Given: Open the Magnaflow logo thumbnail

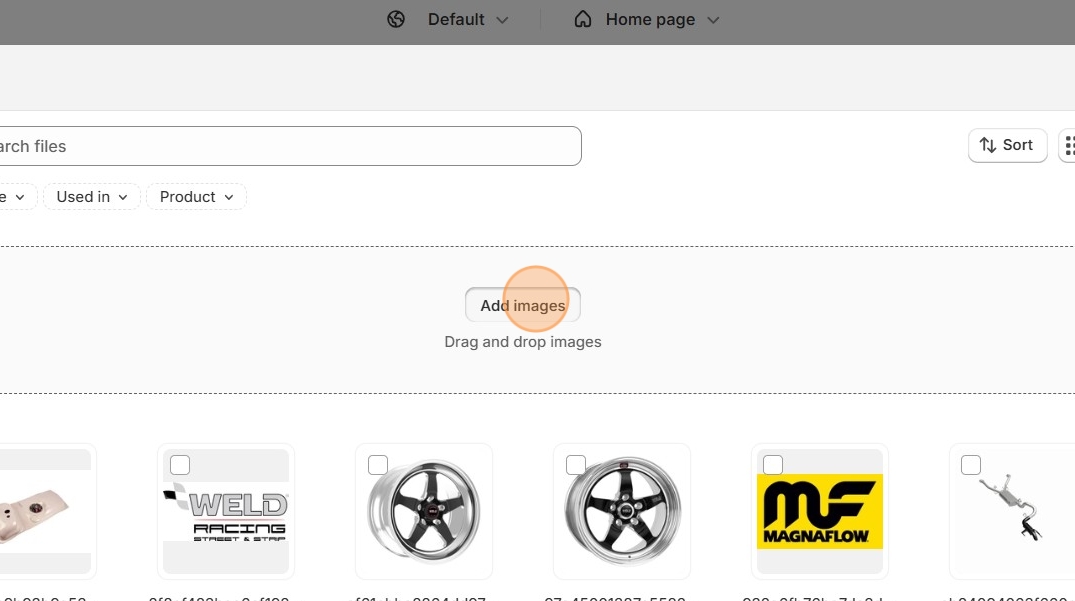Looking at the screenshot, I should click(x=820, y=511).
